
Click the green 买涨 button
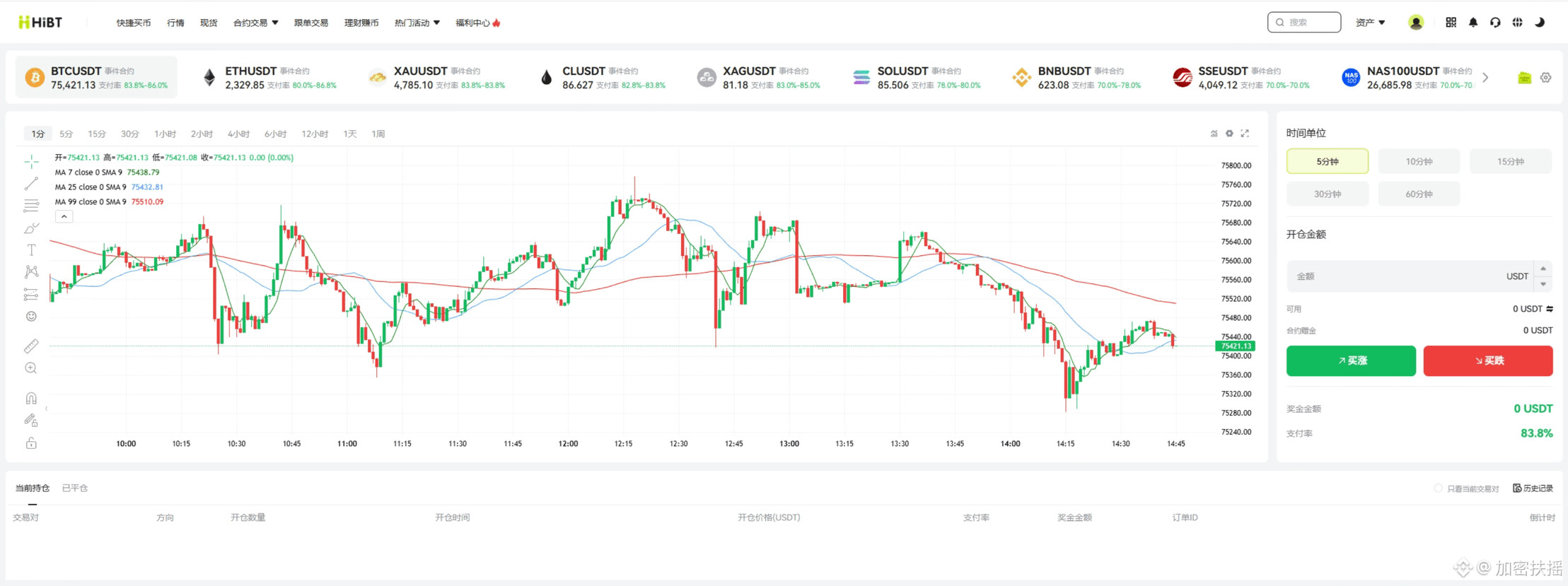click(x=1351, y=361)
